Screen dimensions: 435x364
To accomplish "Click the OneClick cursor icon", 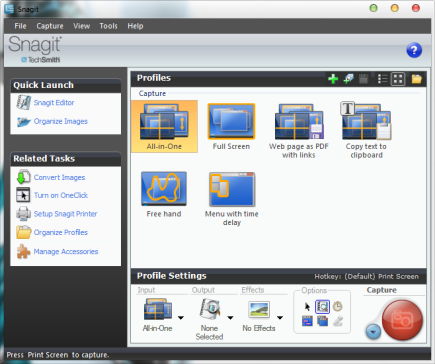I will tap(23, 195).
